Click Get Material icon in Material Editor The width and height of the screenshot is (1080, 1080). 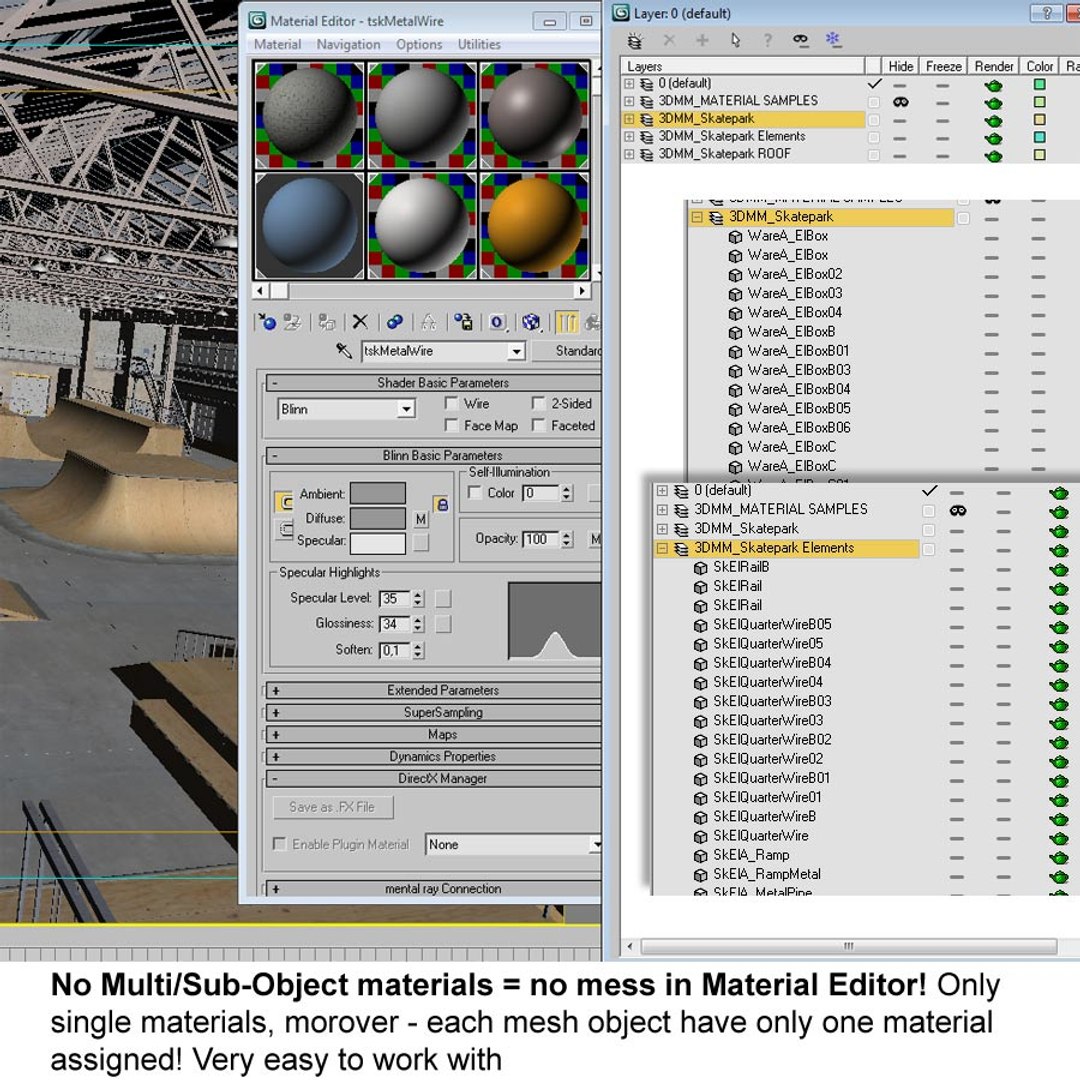267,322
